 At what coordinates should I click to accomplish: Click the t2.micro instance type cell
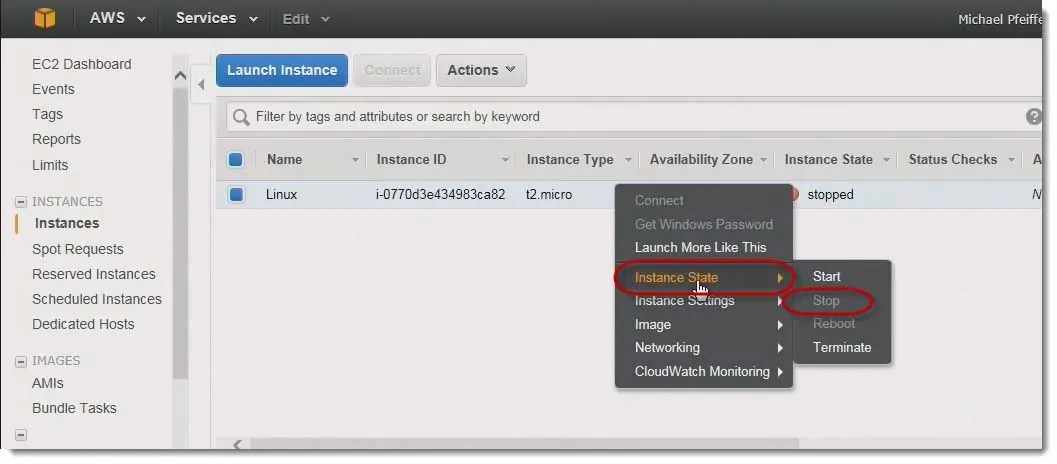pos(549,195)
